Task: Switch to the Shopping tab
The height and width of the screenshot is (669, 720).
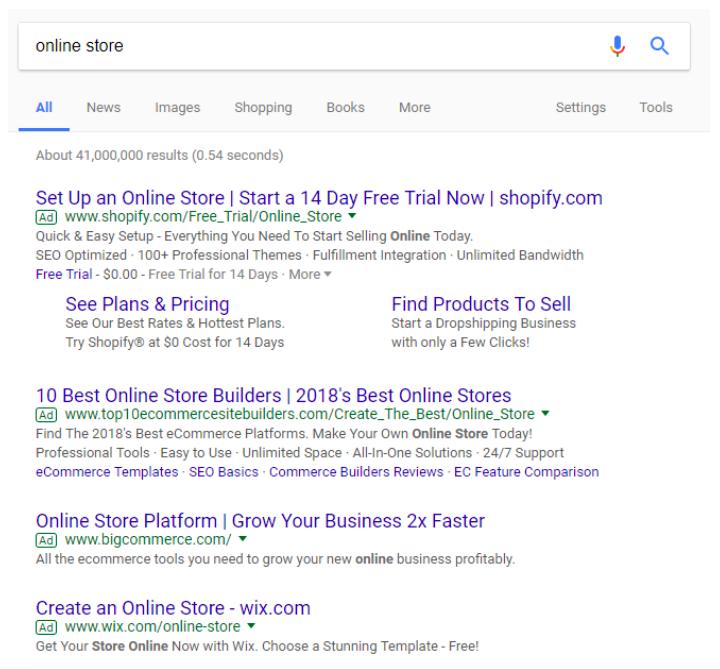Action: click(263, 107)
